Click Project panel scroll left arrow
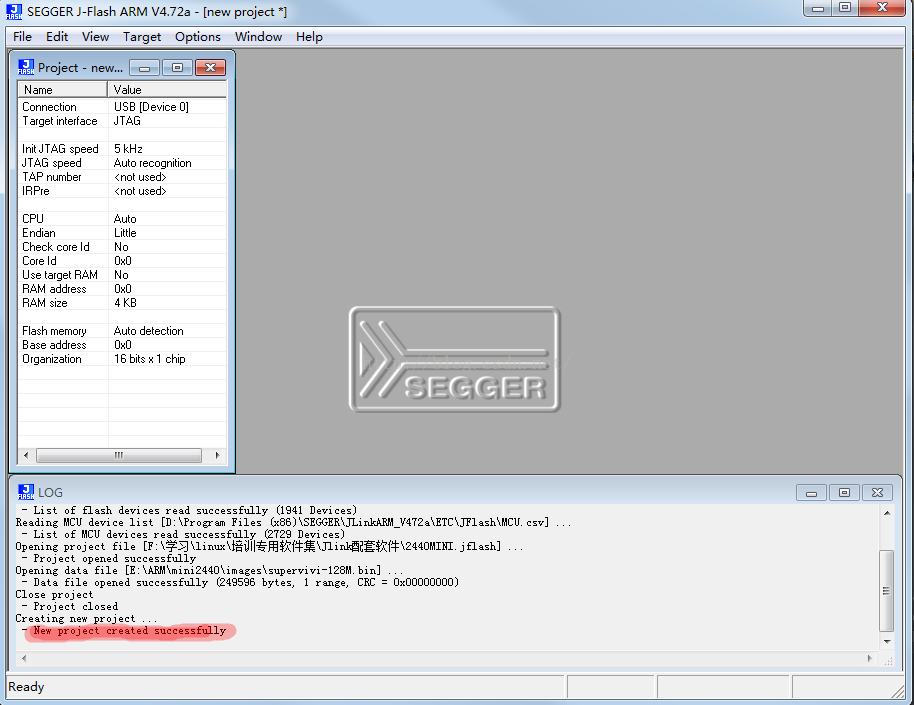 click(26, 455)
